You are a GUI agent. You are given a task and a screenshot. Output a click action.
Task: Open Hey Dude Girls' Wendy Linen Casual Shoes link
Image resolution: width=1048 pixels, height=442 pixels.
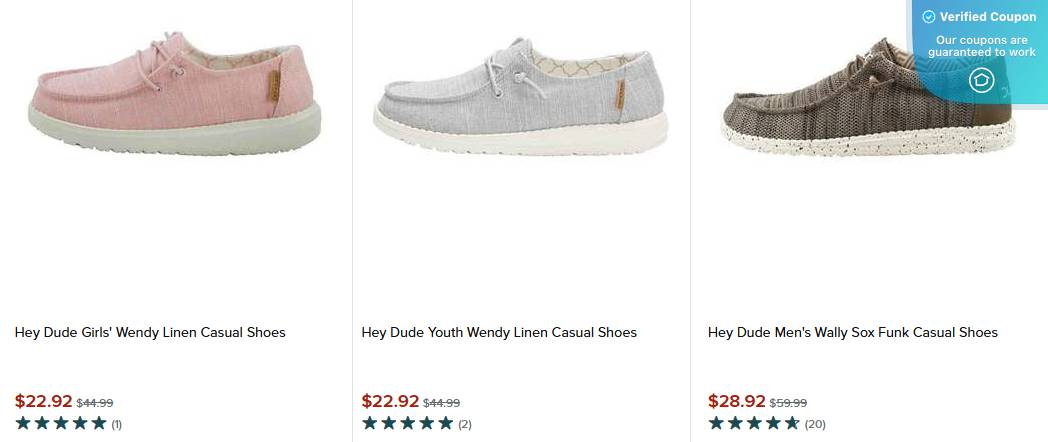(x=150, y=332)
